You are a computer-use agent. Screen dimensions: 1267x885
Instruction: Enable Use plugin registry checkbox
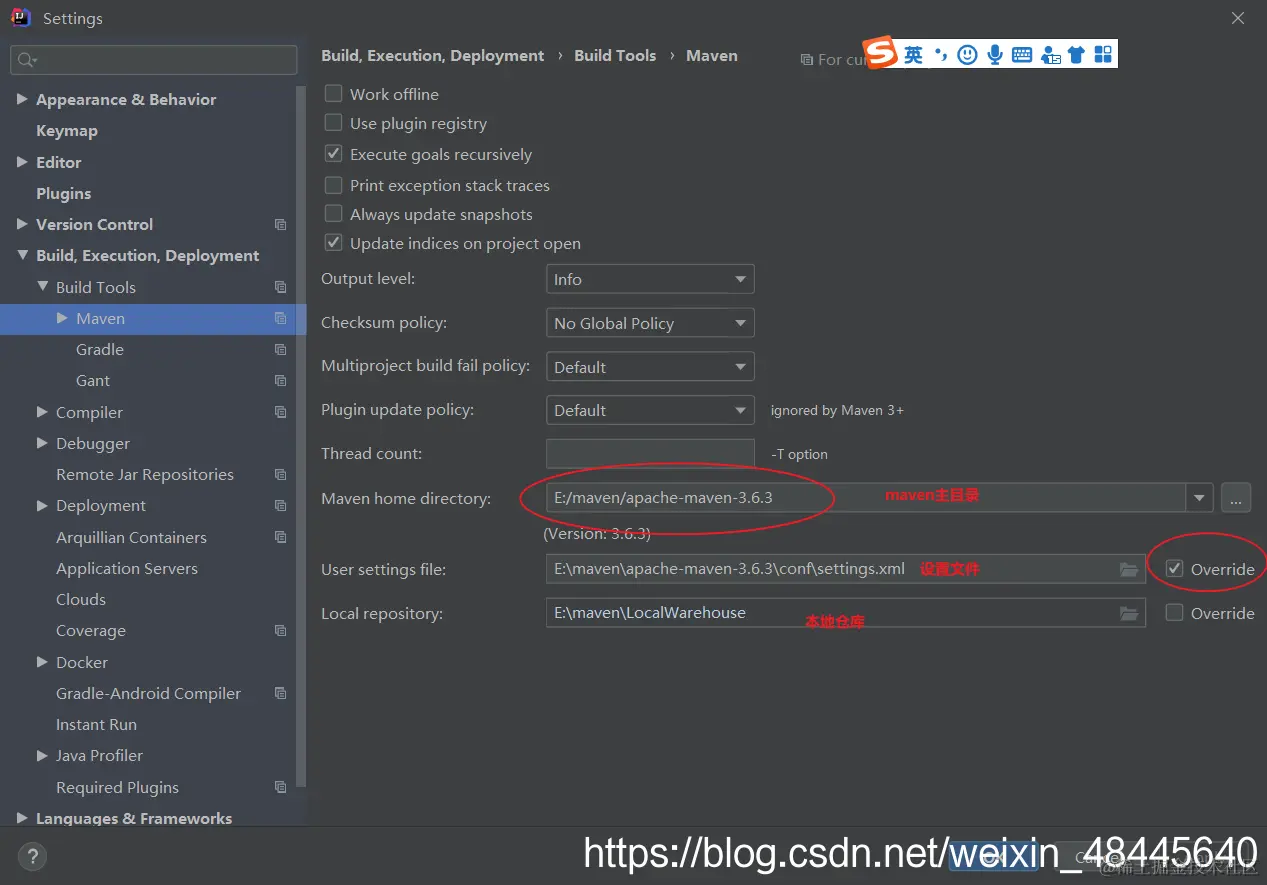(333, 123)
